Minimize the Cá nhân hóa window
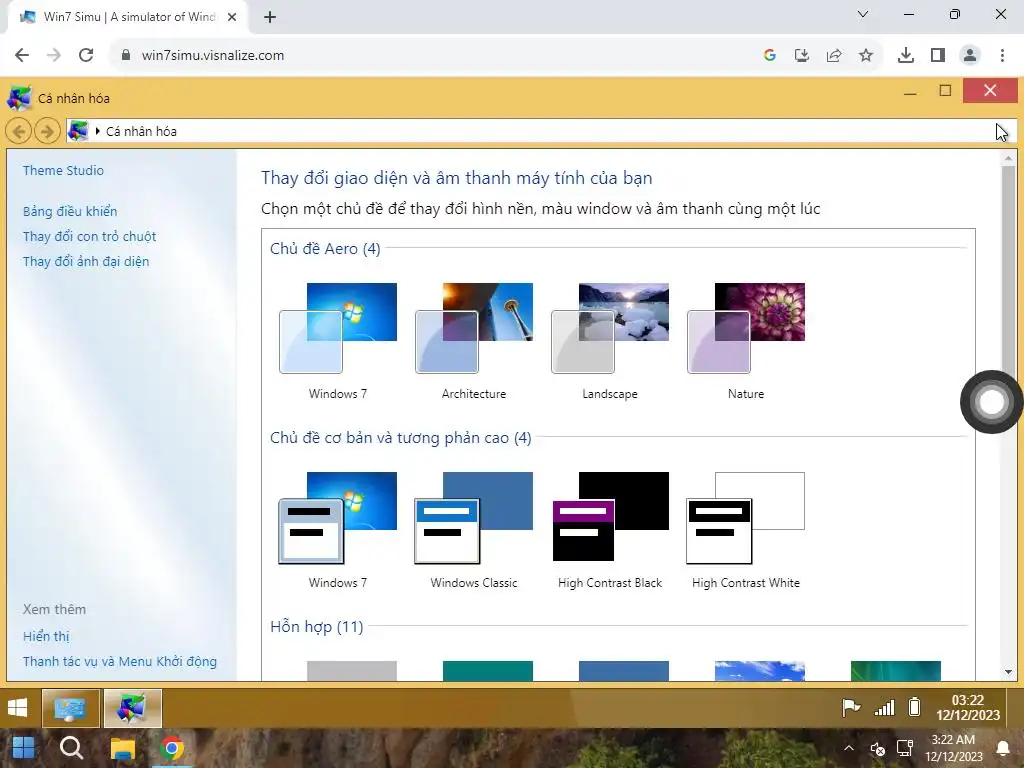 910,92
